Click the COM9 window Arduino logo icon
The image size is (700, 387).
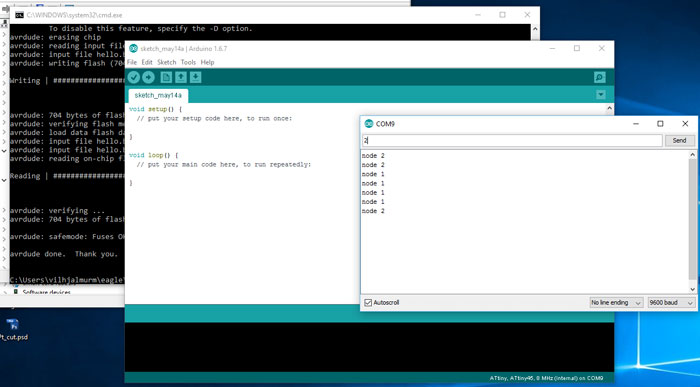tap(369, 124)
